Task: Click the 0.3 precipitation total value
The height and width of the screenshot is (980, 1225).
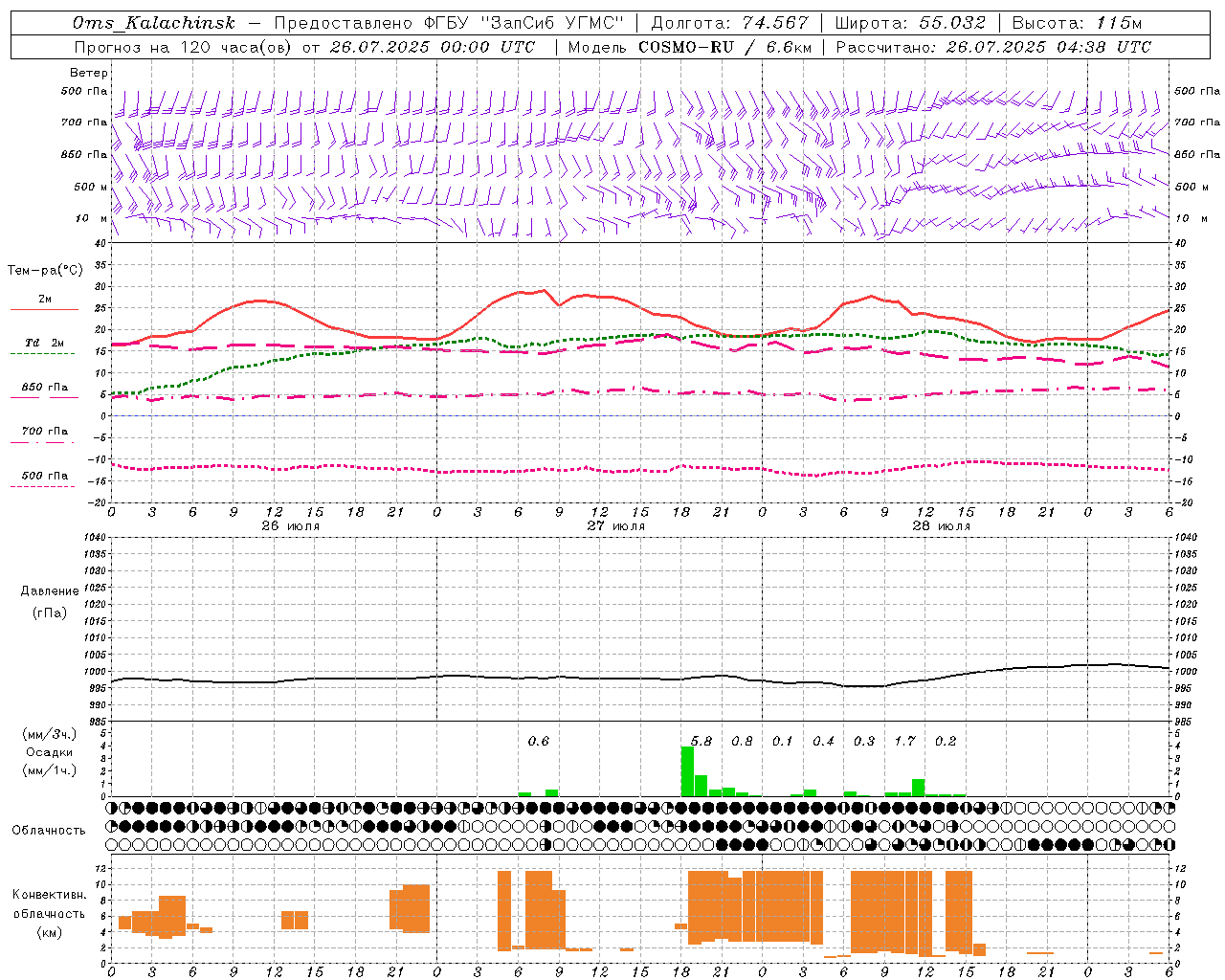Action: point(864,742)
